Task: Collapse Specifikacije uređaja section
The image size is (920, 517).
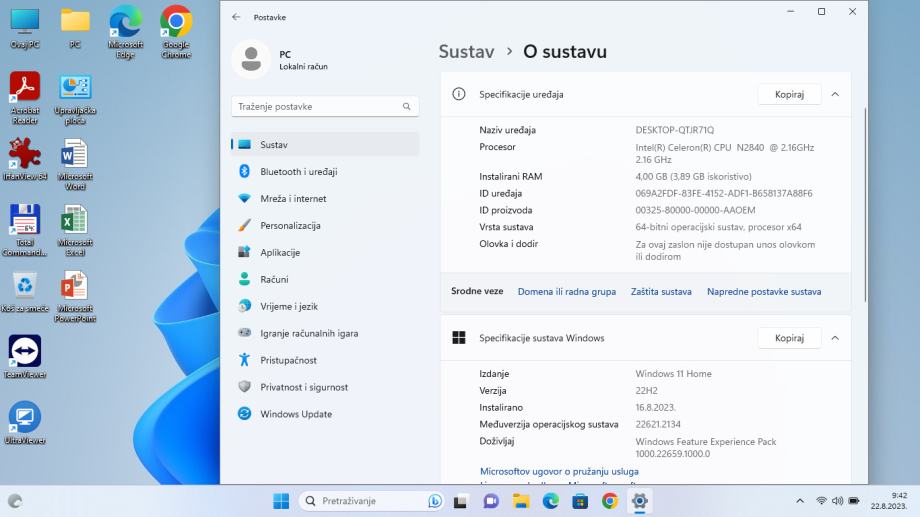Action: pyautogui.click(x=835, y=94)
